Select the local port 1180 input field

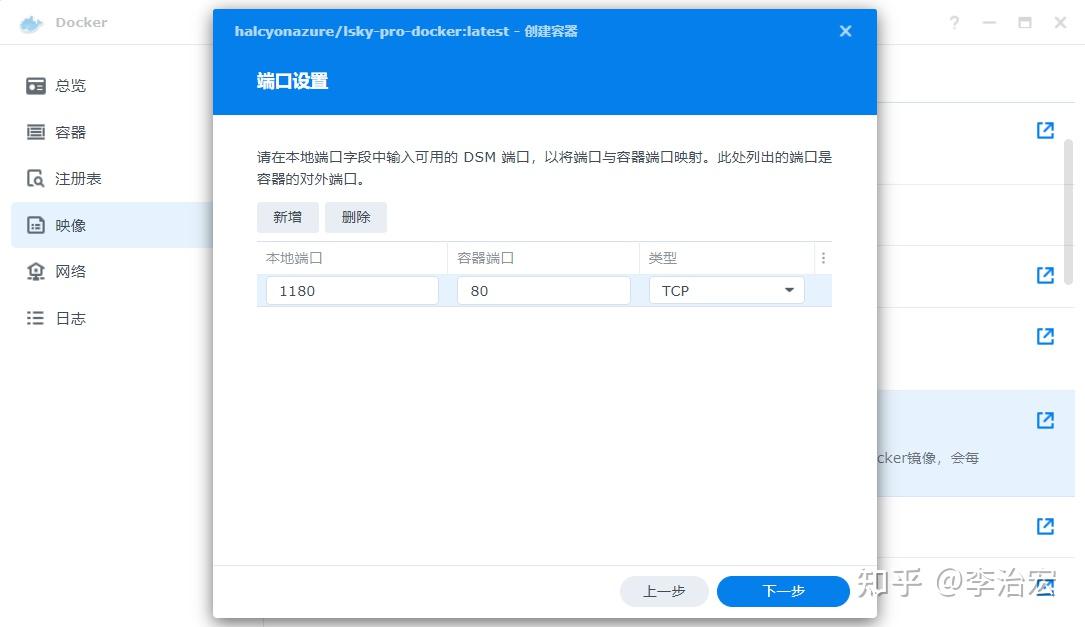[351, 290]
